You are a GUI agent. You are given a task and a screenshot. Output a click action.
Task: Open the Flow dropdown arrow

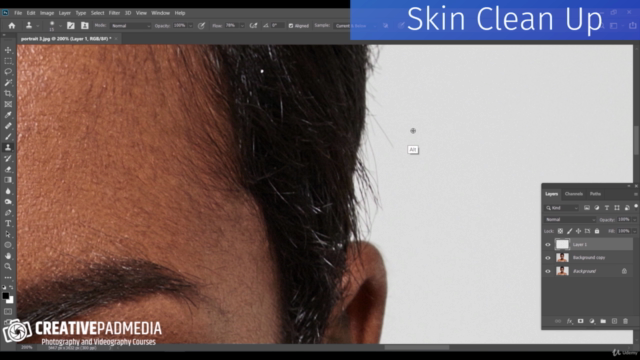pos(242,26)
